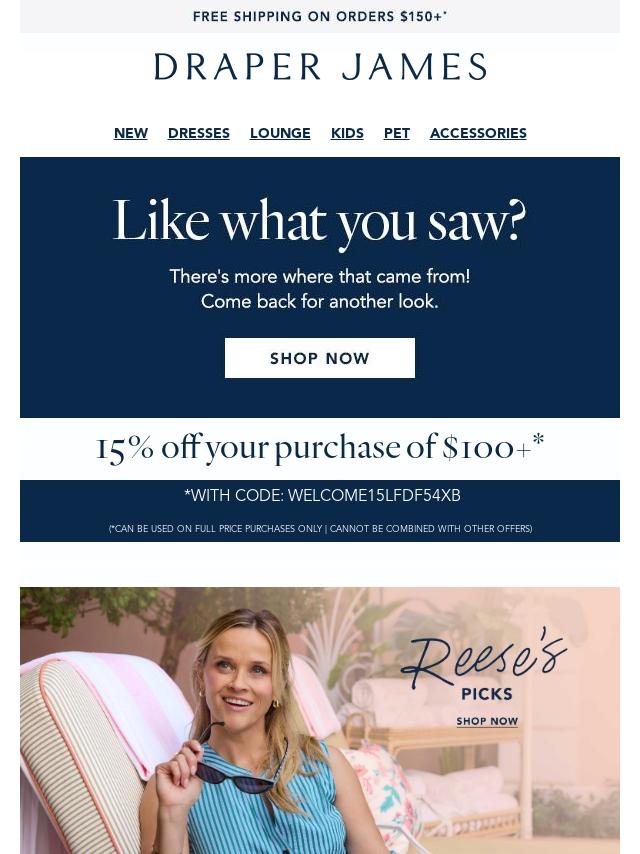Image resolution: width=640 pixels, height=854 pixels.
Task: Click the white SHOP NOW button
Action: click(x=320, y=358)
